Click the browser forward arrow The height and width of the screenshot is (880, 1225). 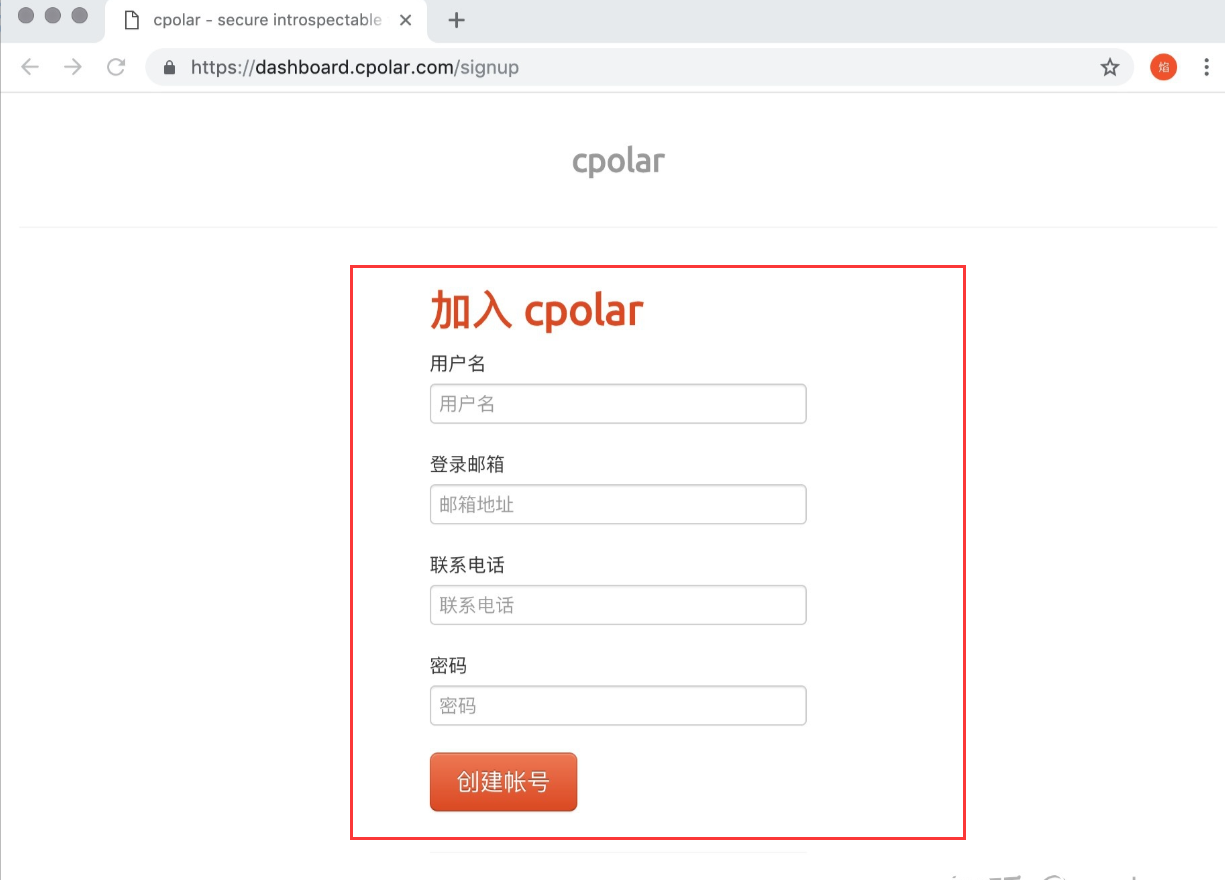coord(73,67)
